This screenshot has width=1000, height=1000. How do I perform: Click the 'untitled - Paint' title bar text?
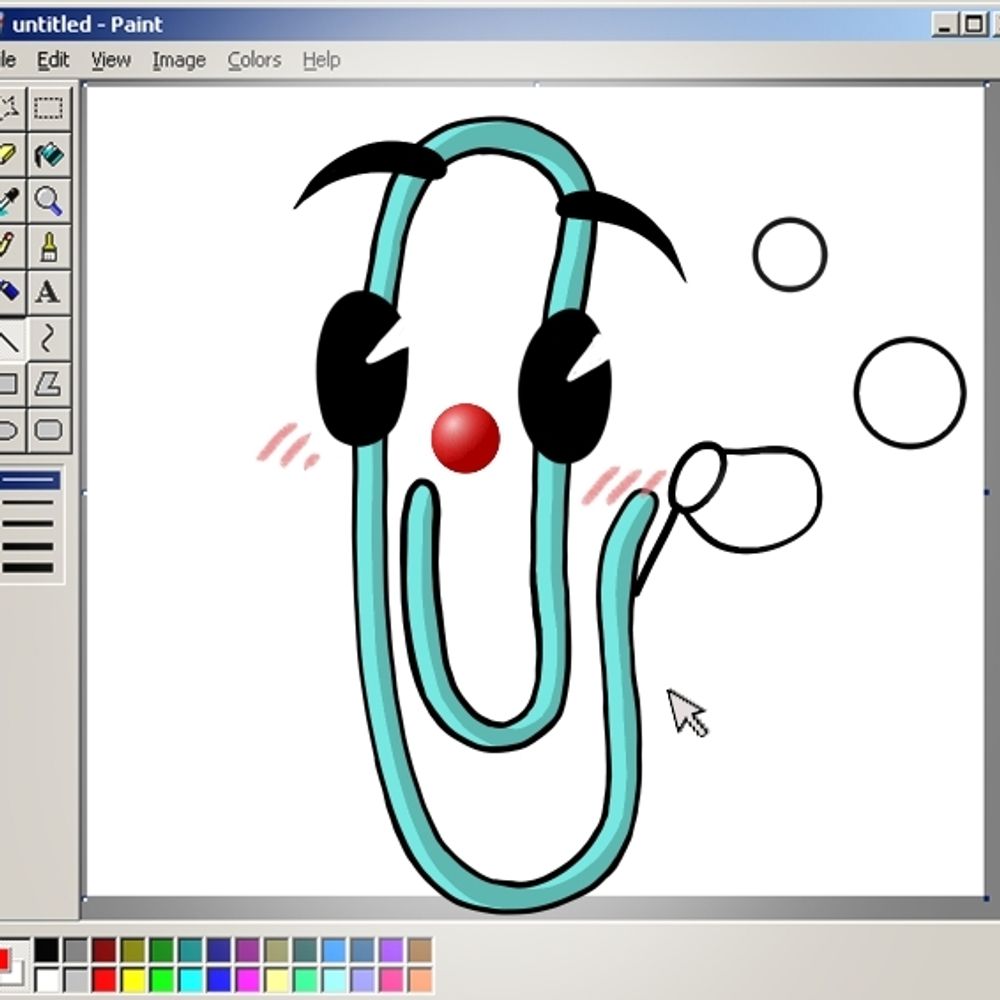[87, 25]
